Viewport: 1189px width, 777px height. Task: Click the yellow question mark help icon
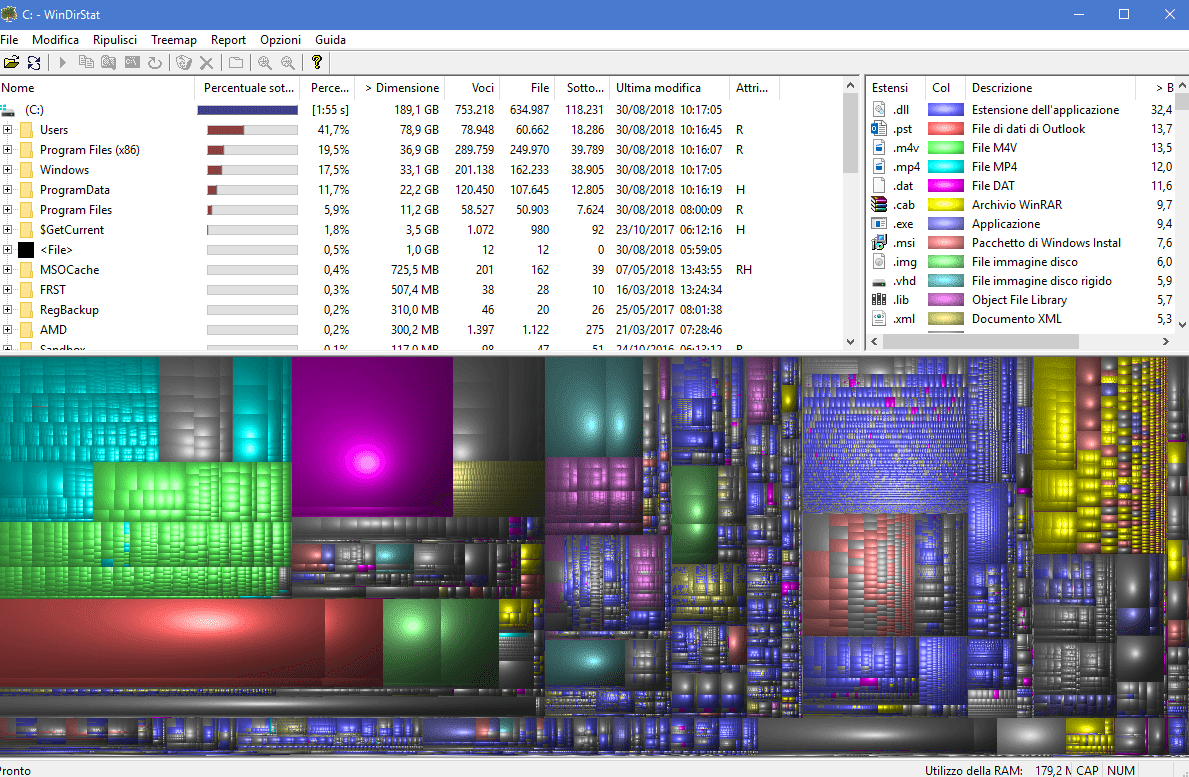click(317, 63)
